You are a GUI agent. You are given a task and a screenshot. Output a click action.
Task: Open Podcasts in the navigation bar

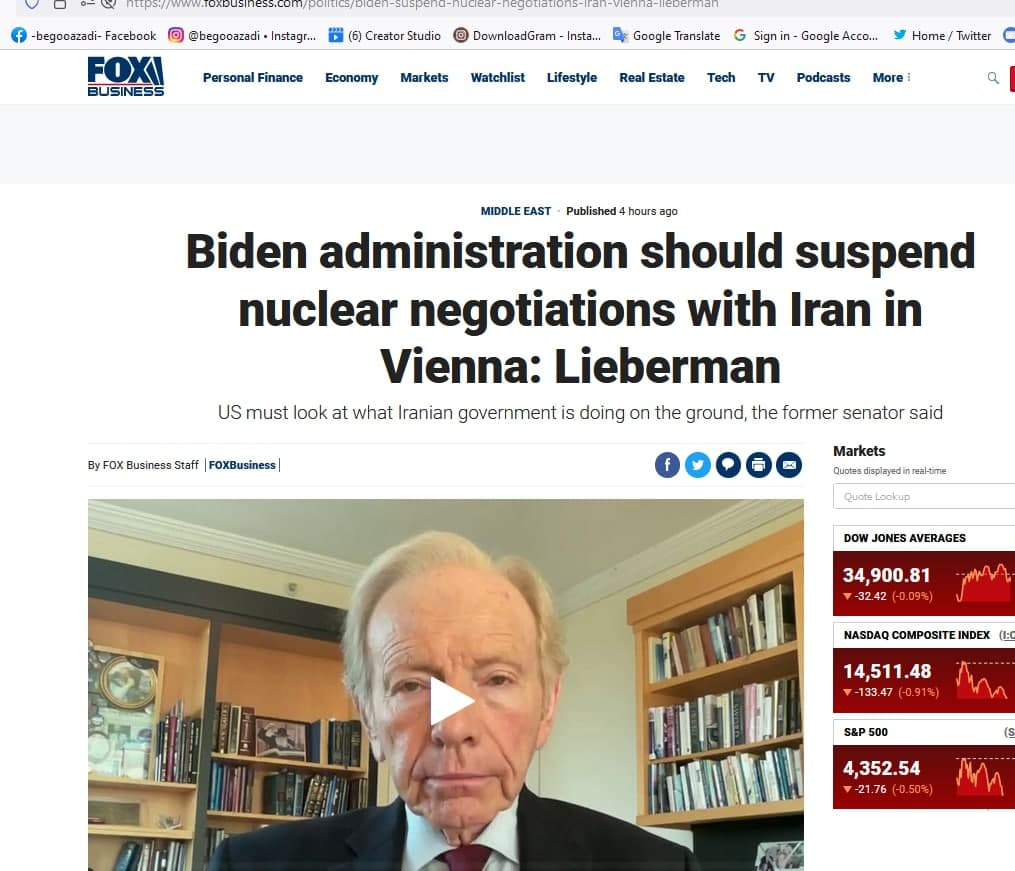(823, 78)
